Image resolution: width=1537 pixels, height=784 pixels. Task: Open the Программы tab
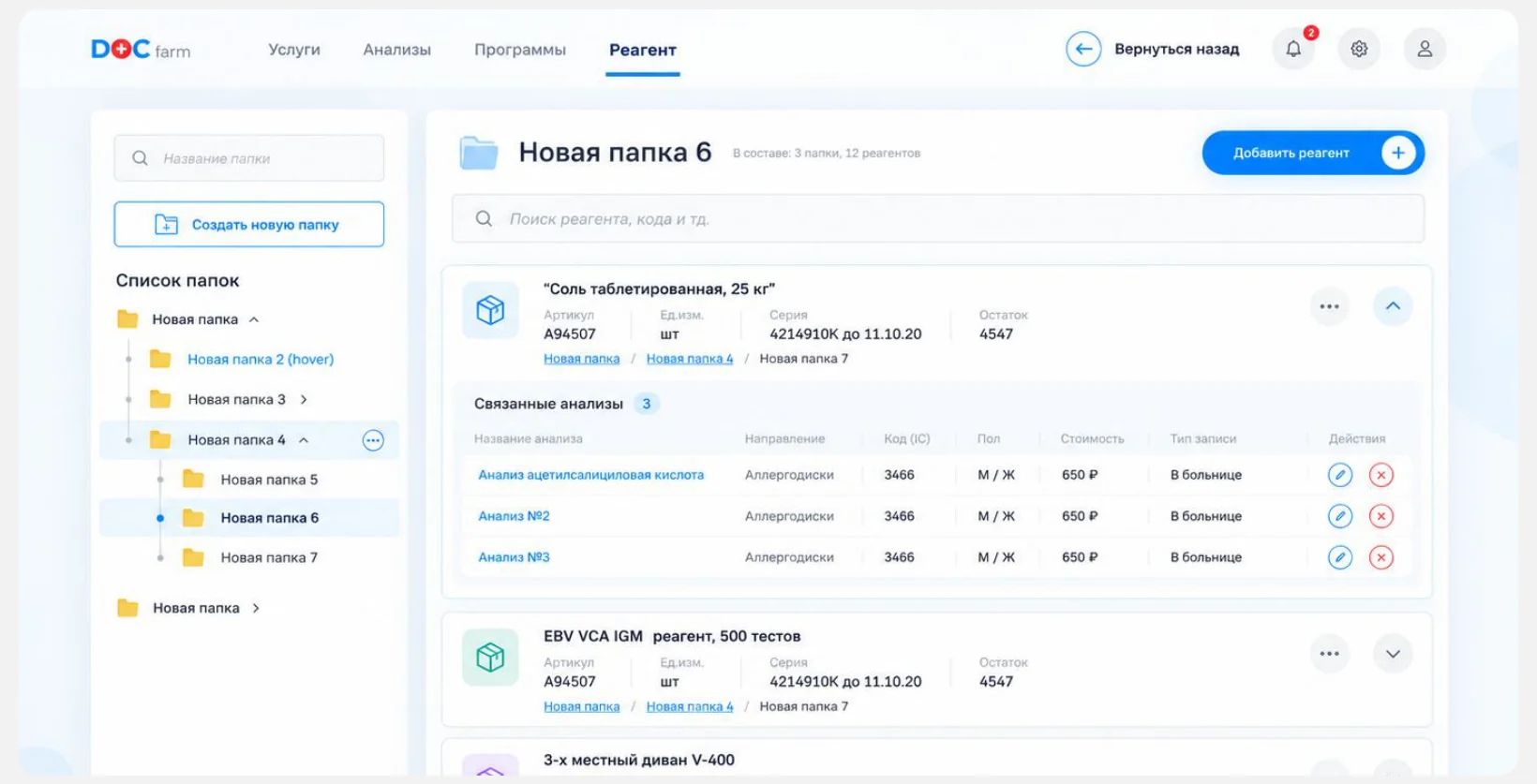tap(520, 50)
